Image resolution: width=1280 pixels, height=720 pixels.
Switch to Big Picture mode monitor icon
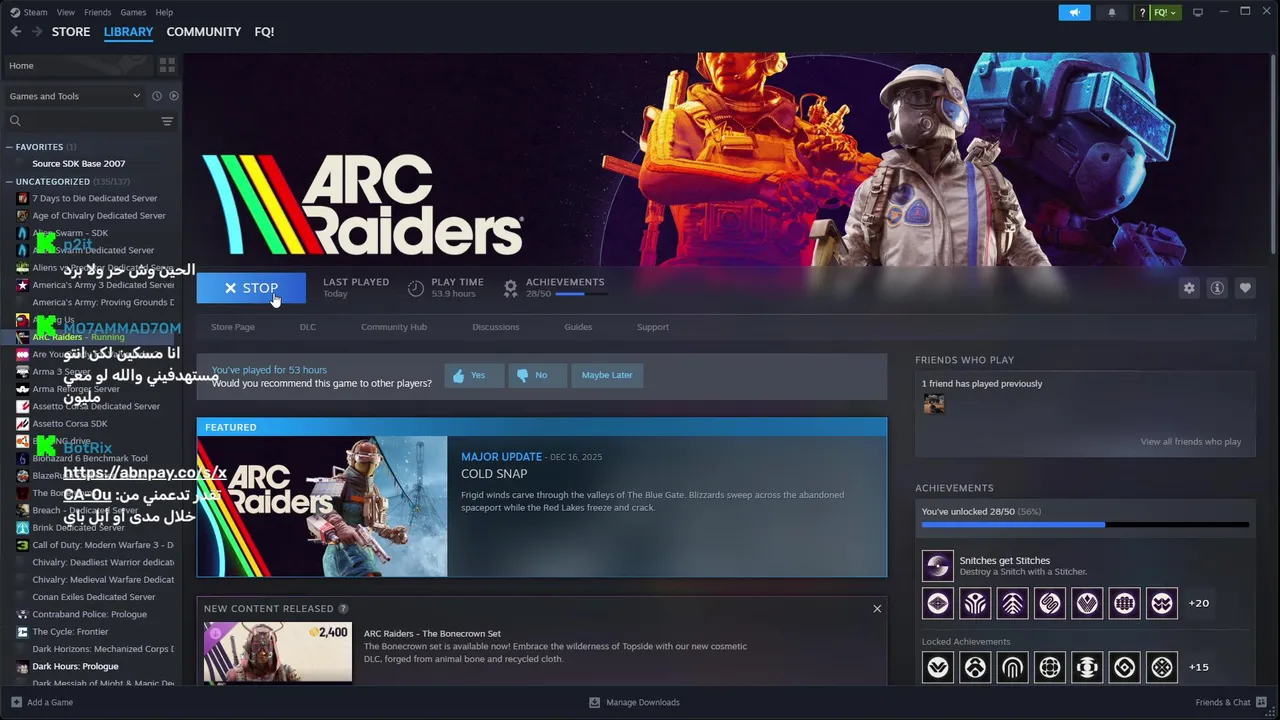(x=1198, y=12)
